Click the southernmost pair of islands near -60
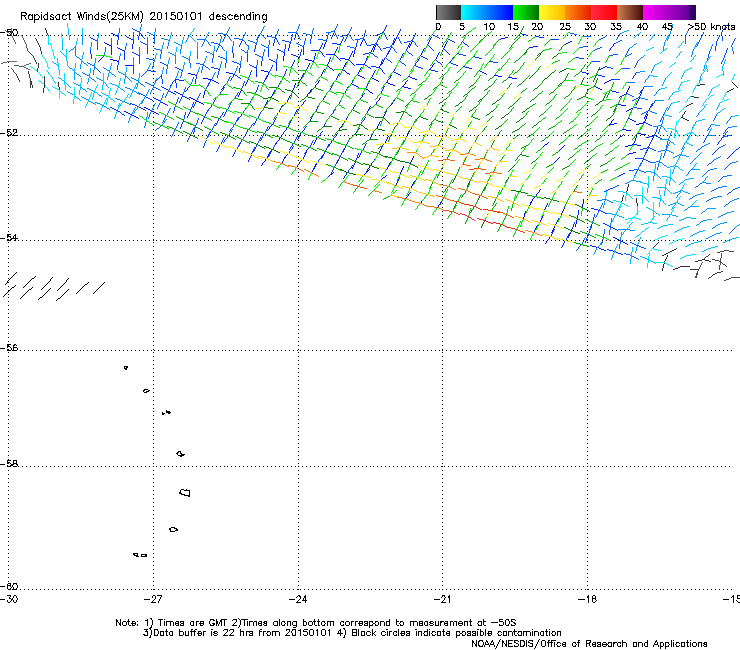The width and height of the screenshot is (740, 650). click(x=140, y=555)
